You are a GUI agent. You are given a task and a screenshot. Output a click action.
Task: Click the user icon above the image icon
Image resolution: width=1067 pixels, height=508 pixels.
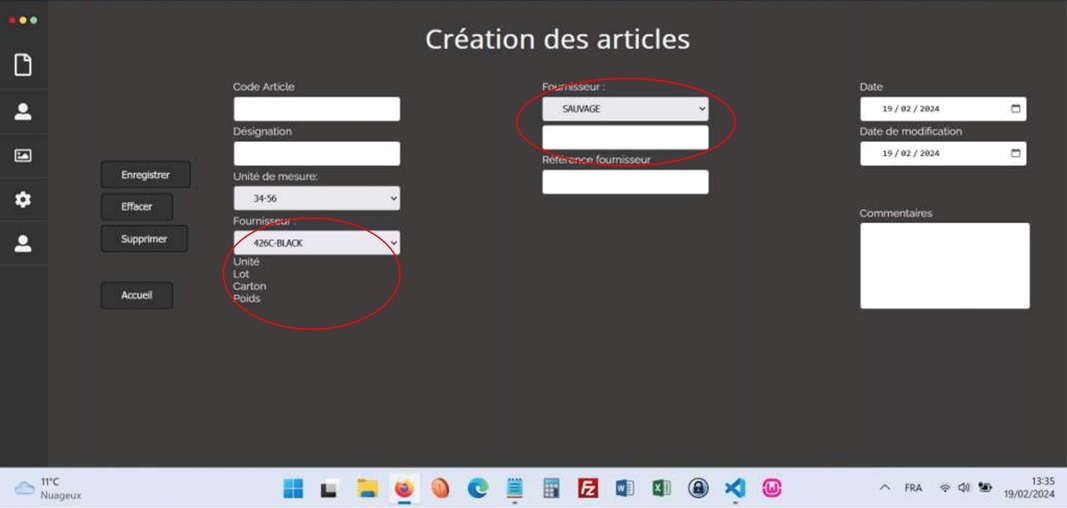(x=23, y=112)
